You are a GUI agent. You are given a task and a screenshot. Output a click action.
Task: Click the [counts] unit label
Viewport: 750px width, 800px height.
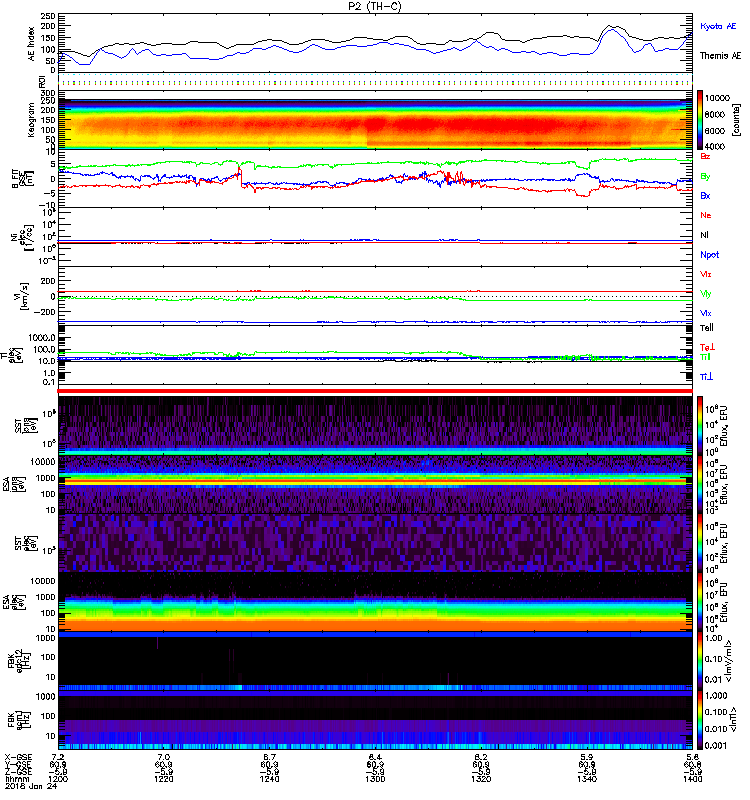736,120
